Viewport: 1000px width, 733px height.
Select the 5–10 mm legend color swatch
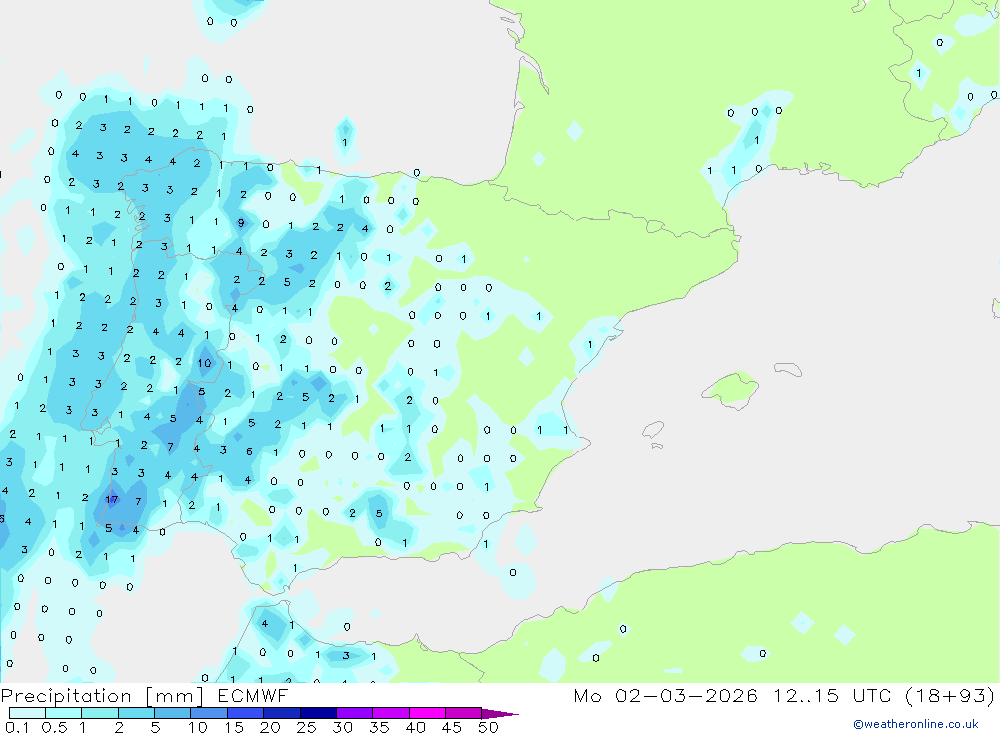(x=172, y=713)
